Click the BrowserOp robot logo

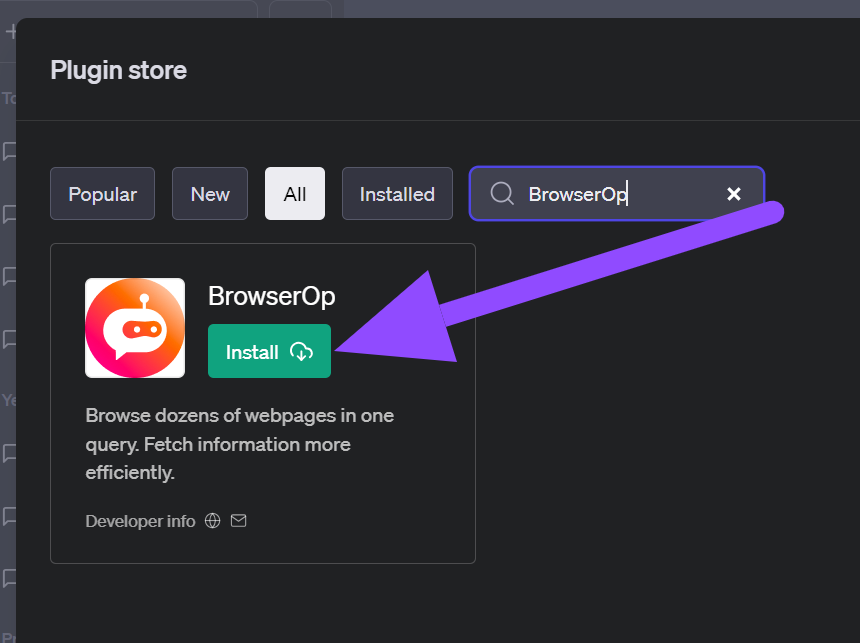[x=135, y=328]
